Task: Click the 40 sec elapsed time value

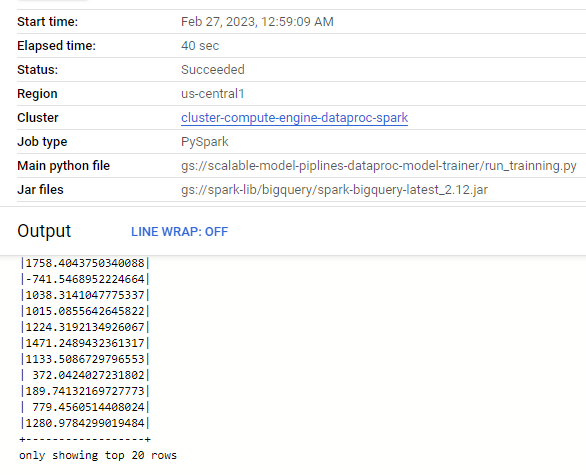Action: [200, 46]
